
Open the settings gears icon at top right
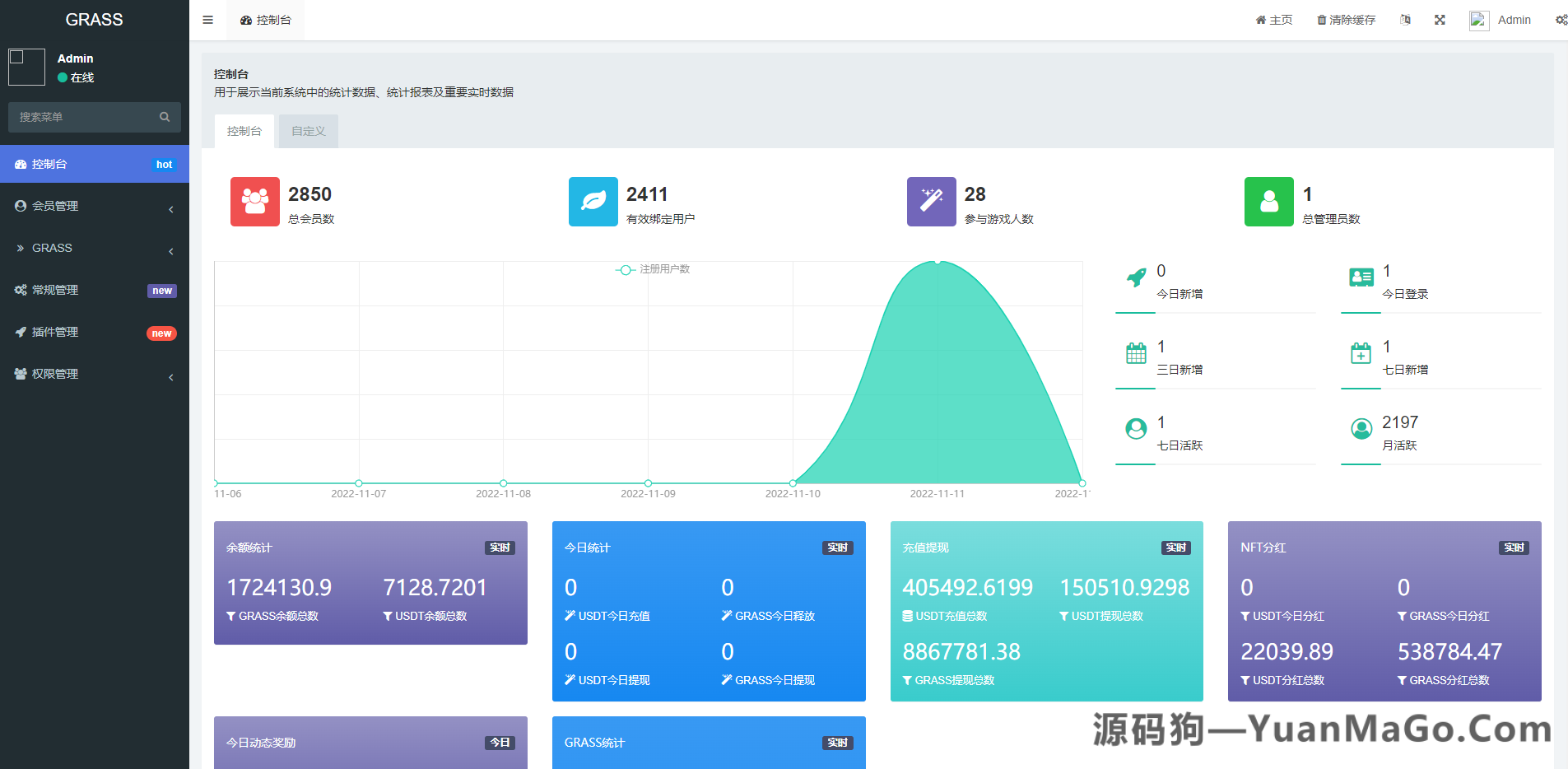tap(1561, 19)
